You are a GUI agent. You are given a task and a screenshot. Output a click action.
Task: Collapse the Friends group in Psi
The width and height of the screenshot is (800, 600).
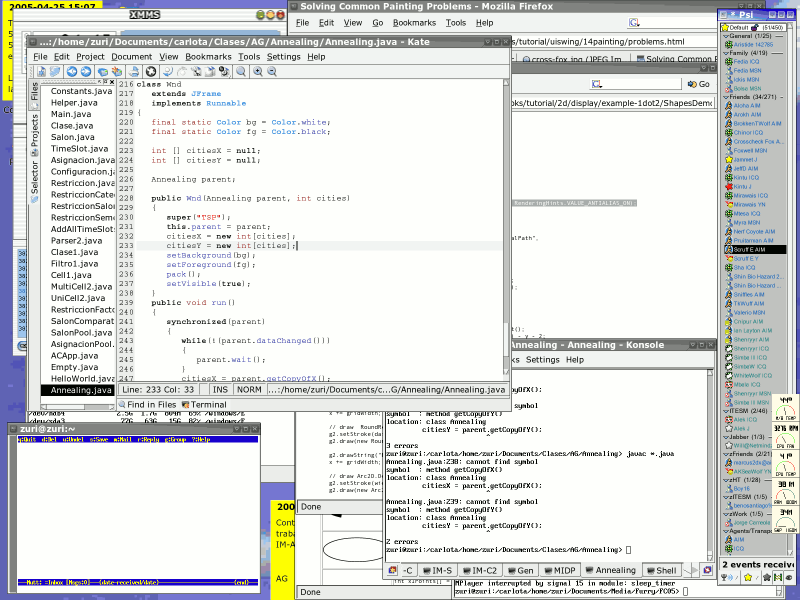point(726,97)
